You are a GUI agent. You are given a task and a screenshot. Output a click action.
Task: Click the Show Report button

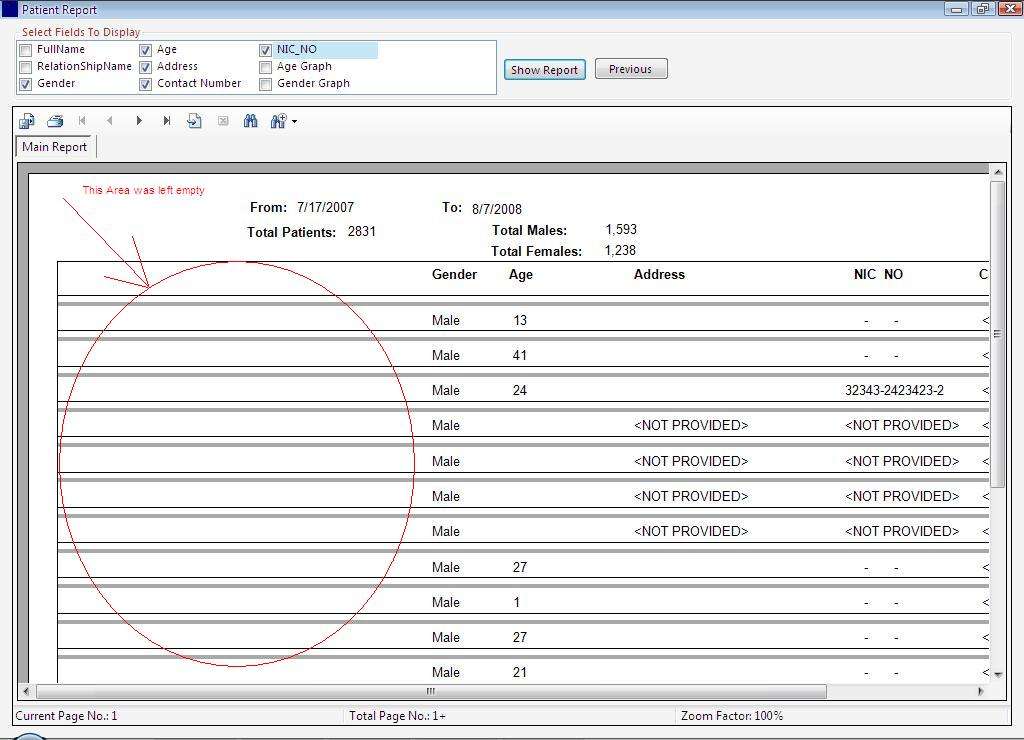(x=545, y=70)
